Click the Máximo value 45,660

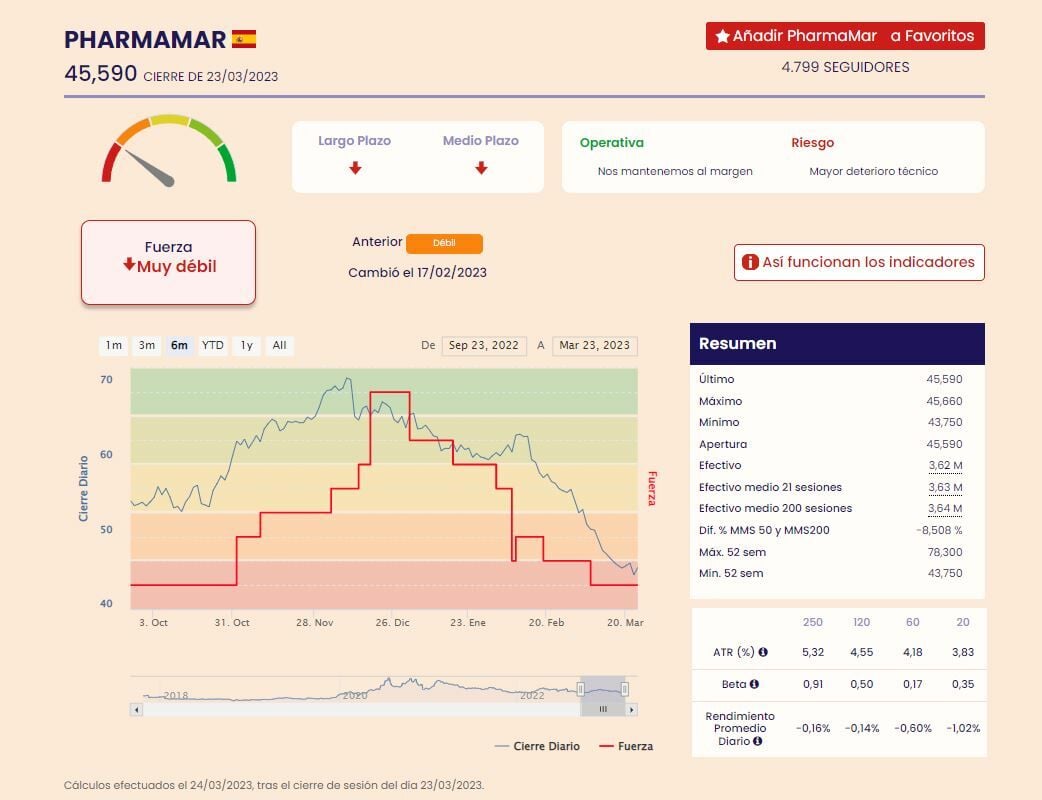coord(944,401)
